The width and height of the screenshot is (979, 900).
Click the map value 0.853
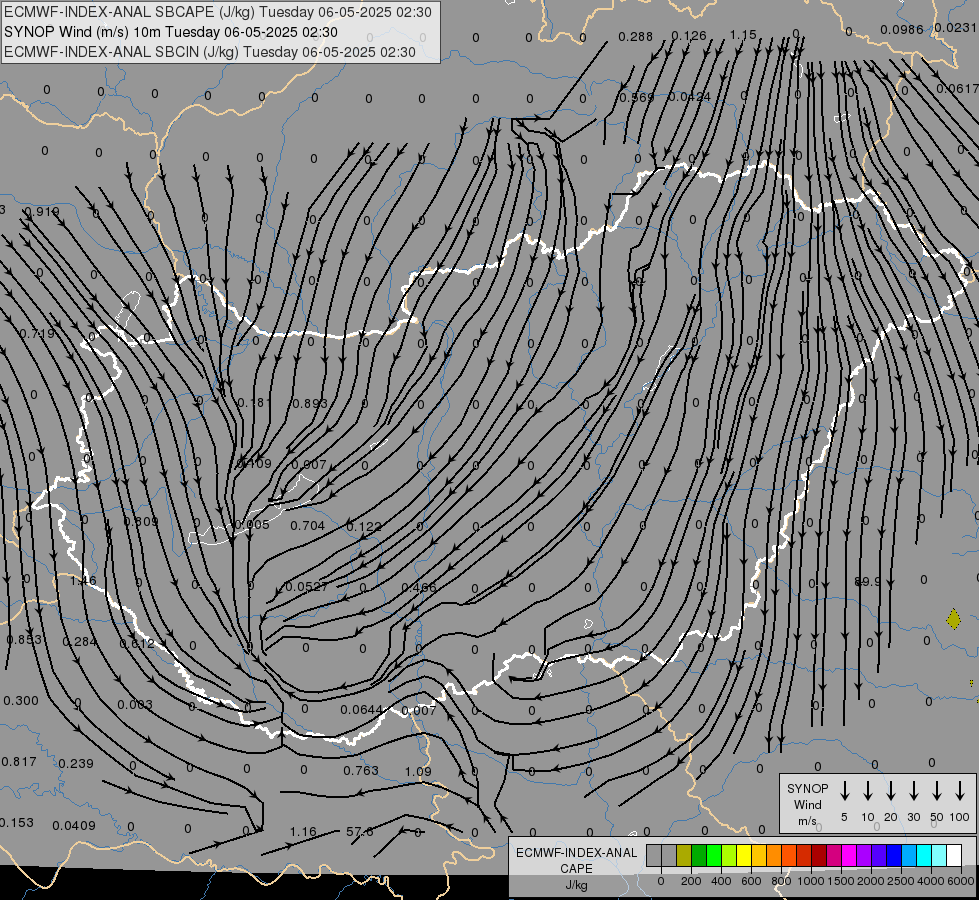[x=24, y=640]
